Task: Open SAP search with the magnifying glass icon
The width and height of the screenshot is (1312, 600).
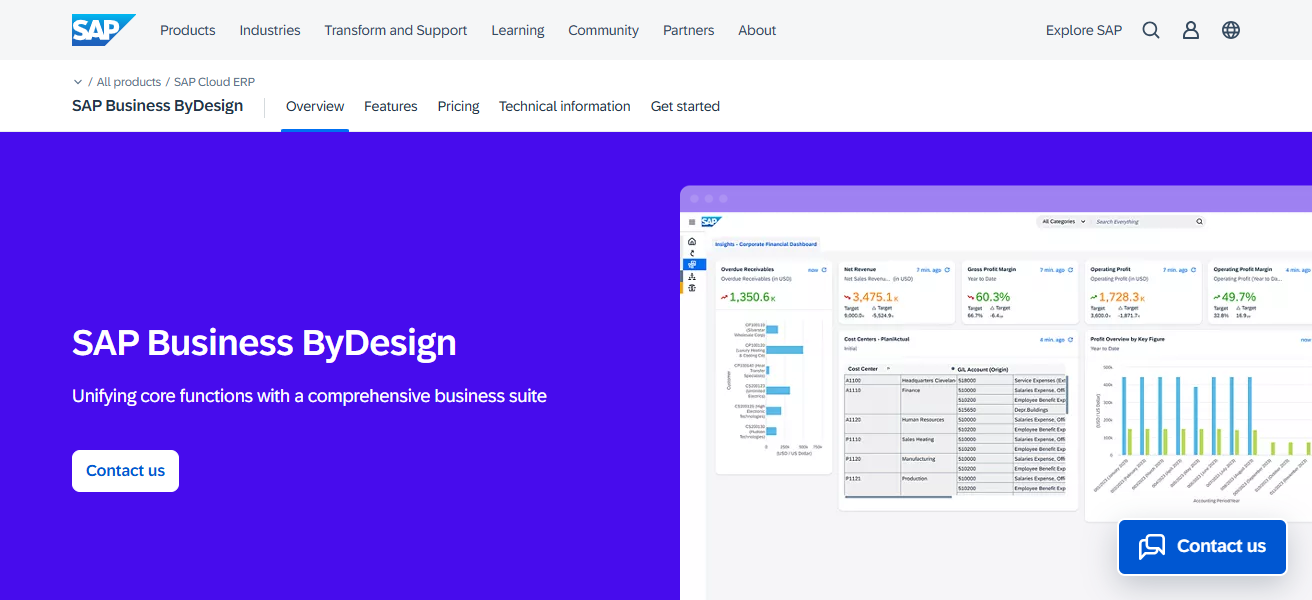Action: point(1150,30)
